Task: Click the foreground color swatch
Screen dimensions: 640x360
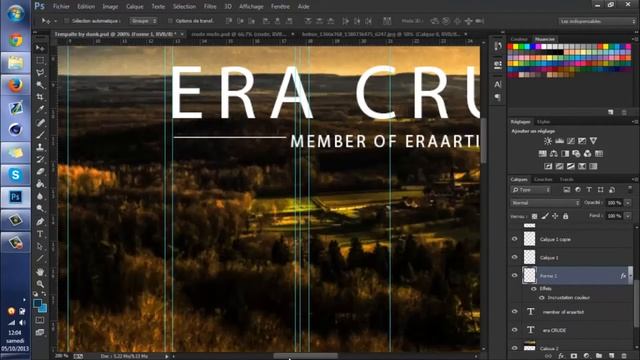Action: pos(38,303)
